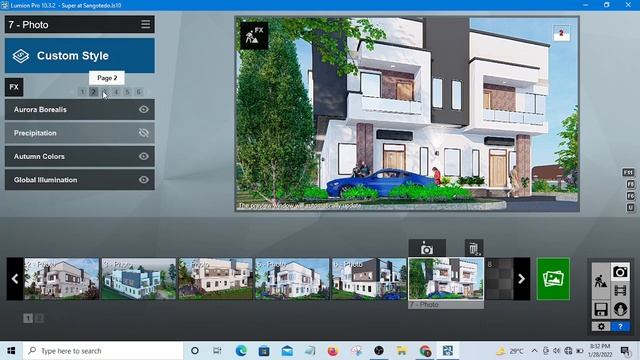Store camera with the camera icon above photo 7

[427, 248]
